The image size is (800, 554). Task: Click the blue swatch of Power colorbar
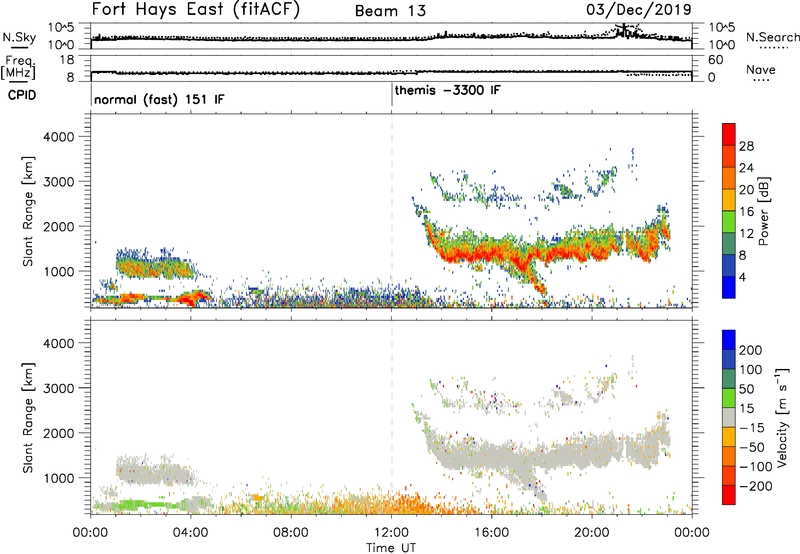(729, 287)
